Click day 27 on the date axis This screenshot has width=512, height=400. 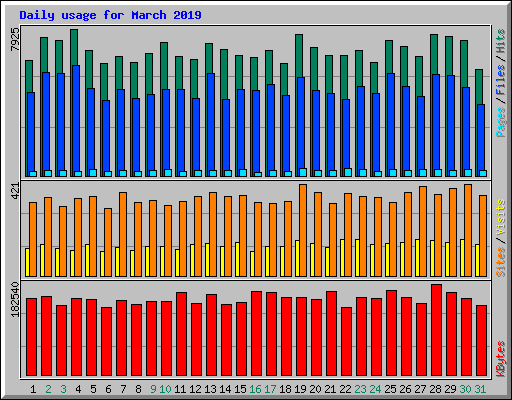pyautogui.click(x=420, y=389)
